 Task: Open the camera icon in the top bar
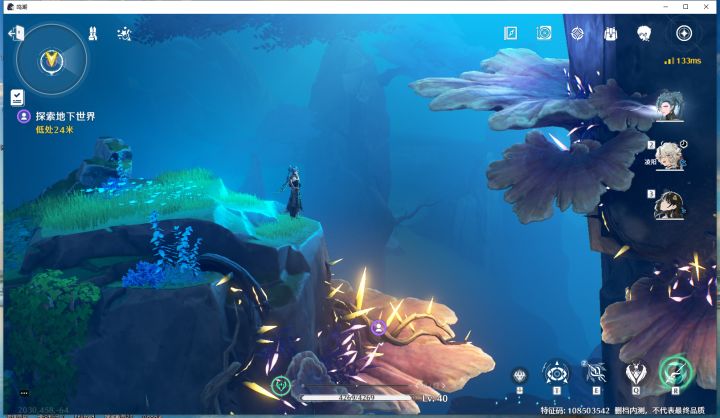(x=544, y=33)
